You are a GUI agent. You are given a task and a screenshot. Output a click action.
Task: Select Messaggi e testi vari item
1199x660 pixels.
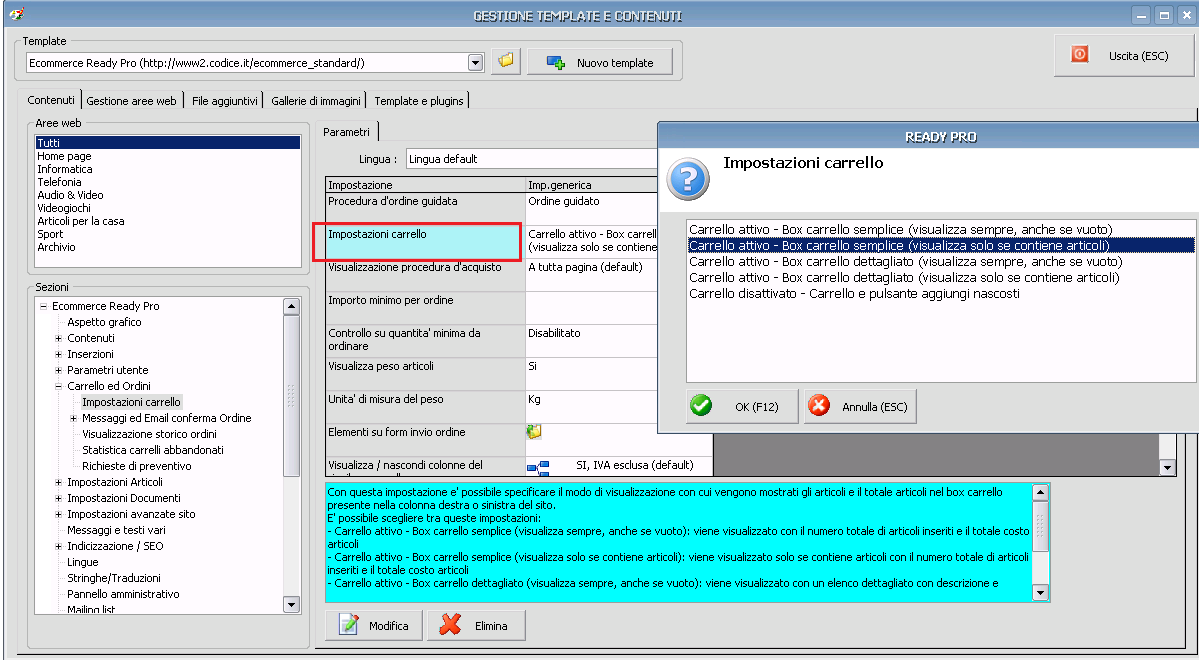[116, 530]
